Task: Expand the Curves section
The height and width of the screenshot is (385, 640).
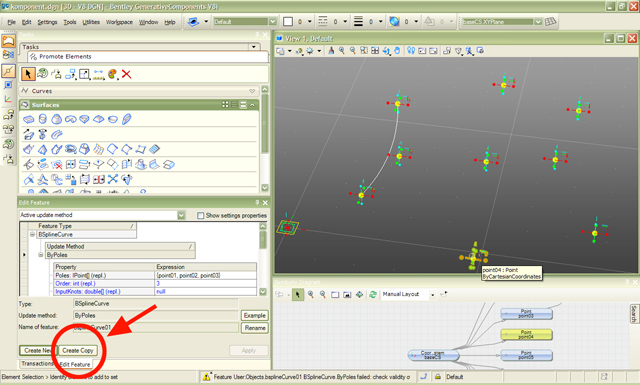Action: point(252,91)
